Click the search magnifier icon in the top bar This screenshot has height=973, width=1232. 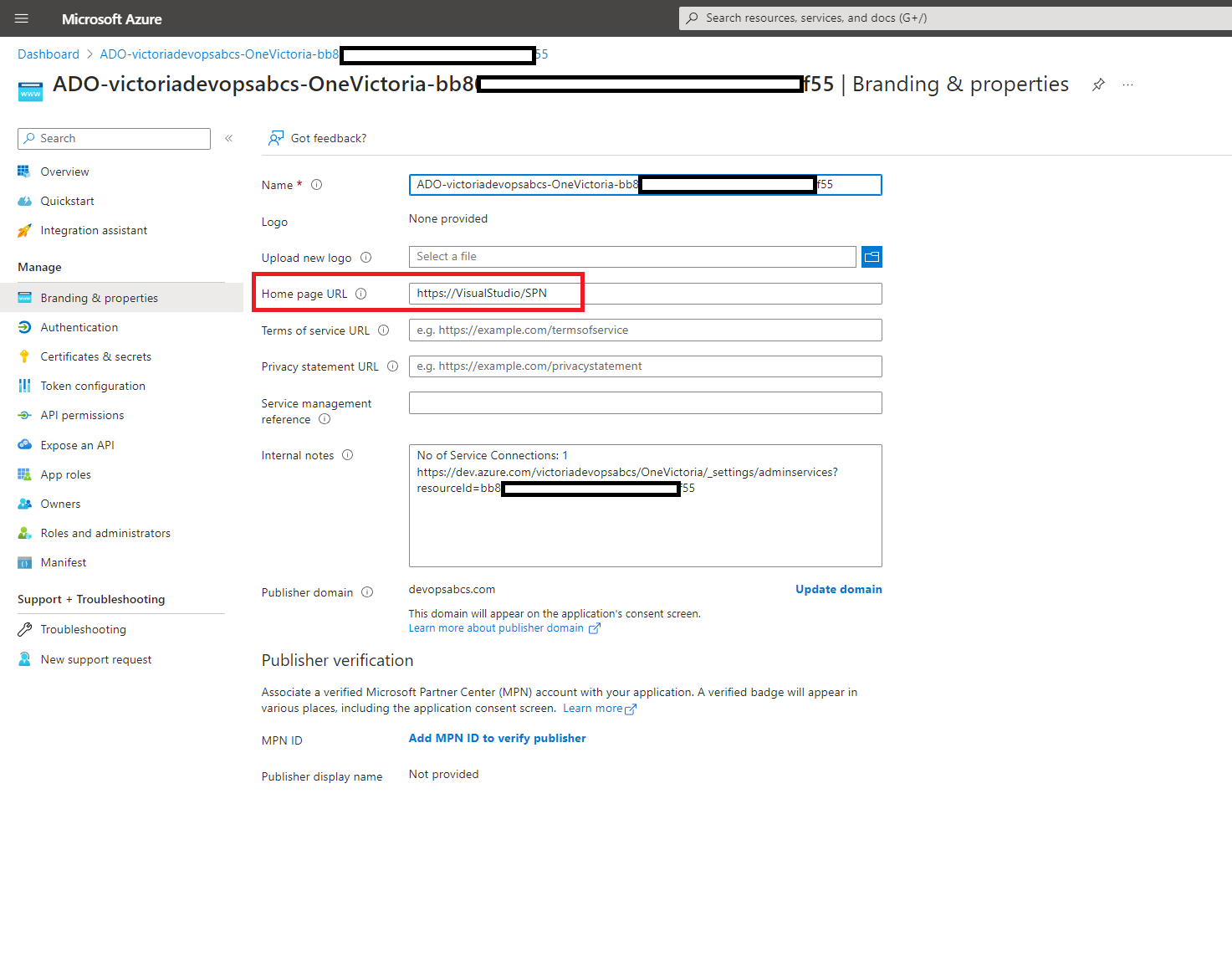(693, 18)
